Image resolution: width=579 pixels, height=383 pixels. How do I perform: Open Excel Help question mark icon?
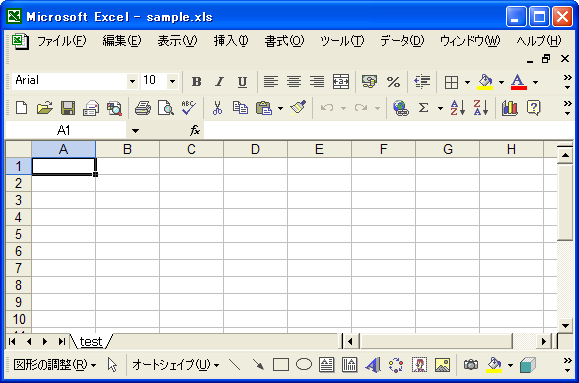pos(534,108)
